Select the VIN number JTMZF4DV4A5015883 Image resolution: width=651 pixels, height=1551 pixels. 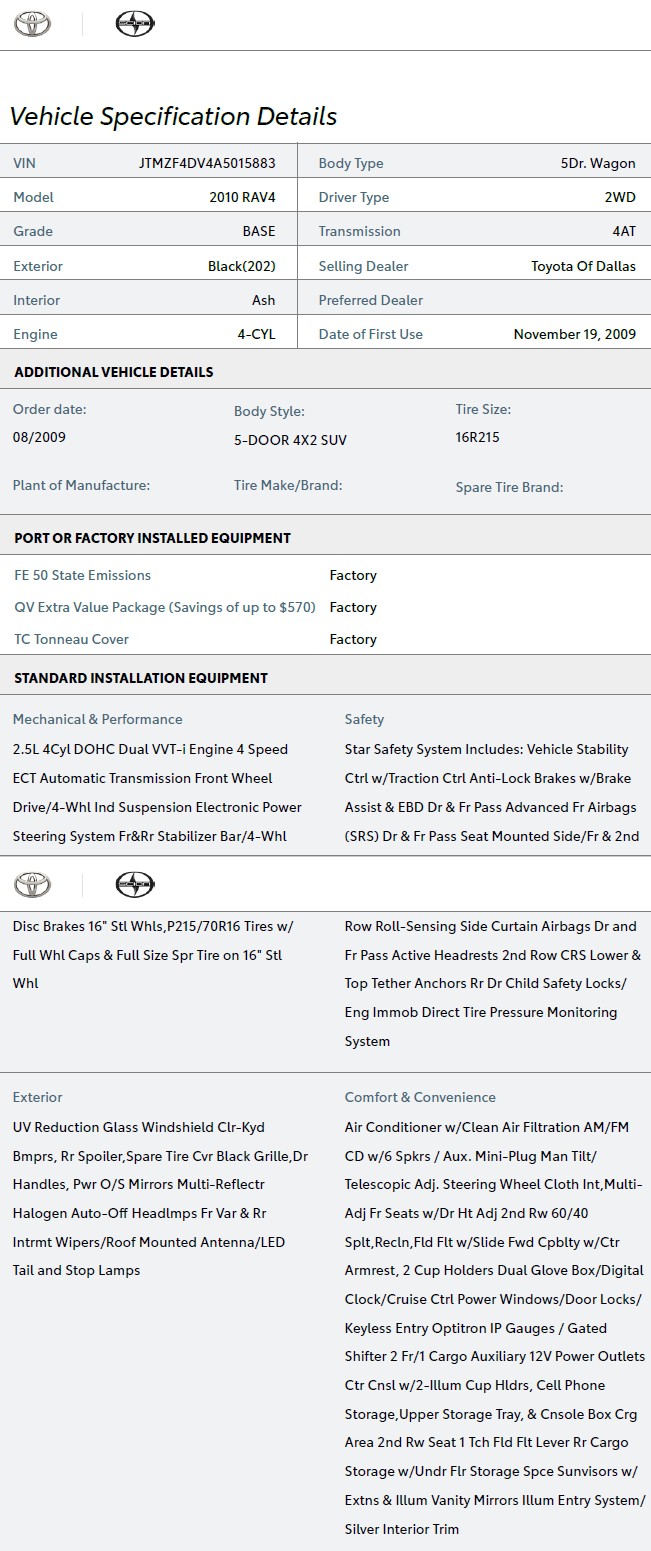pos(207,163)
